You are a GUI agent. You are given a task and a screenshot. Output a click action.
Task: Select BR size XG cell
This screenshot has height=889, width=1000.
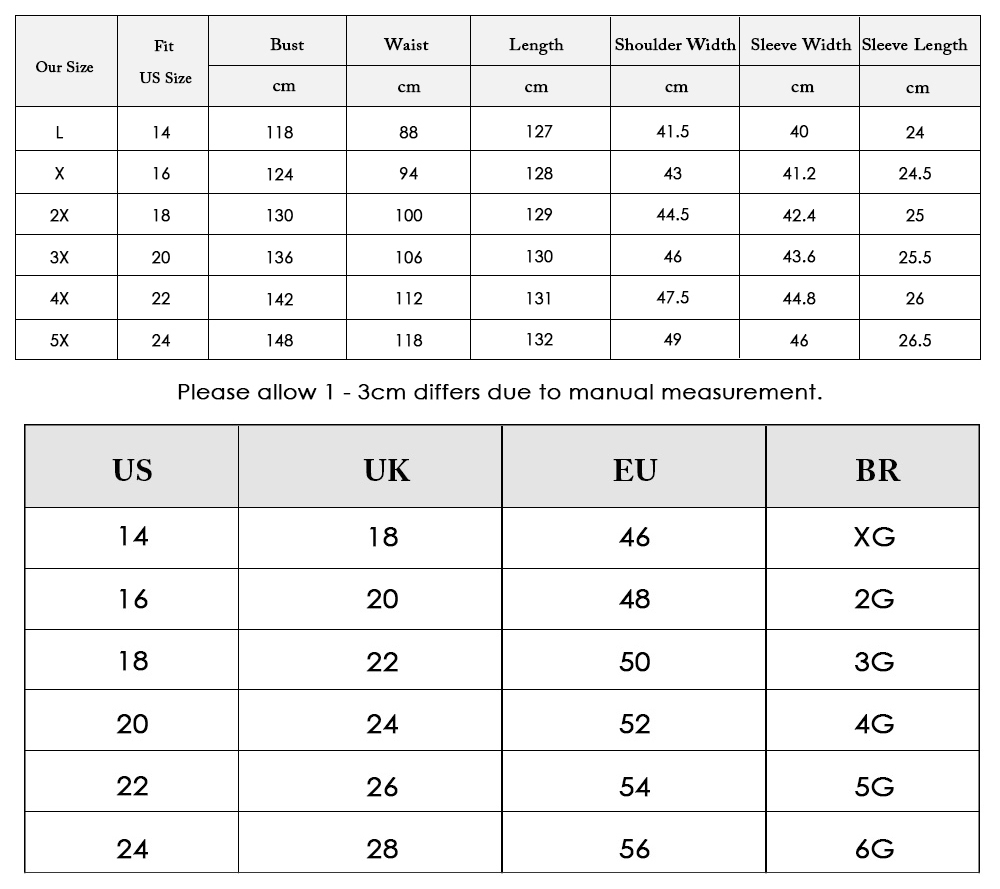[x=874, y=537]
